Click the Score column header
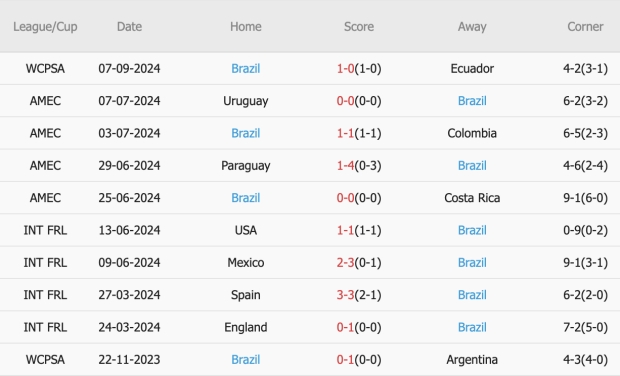 tap(359, 26)
